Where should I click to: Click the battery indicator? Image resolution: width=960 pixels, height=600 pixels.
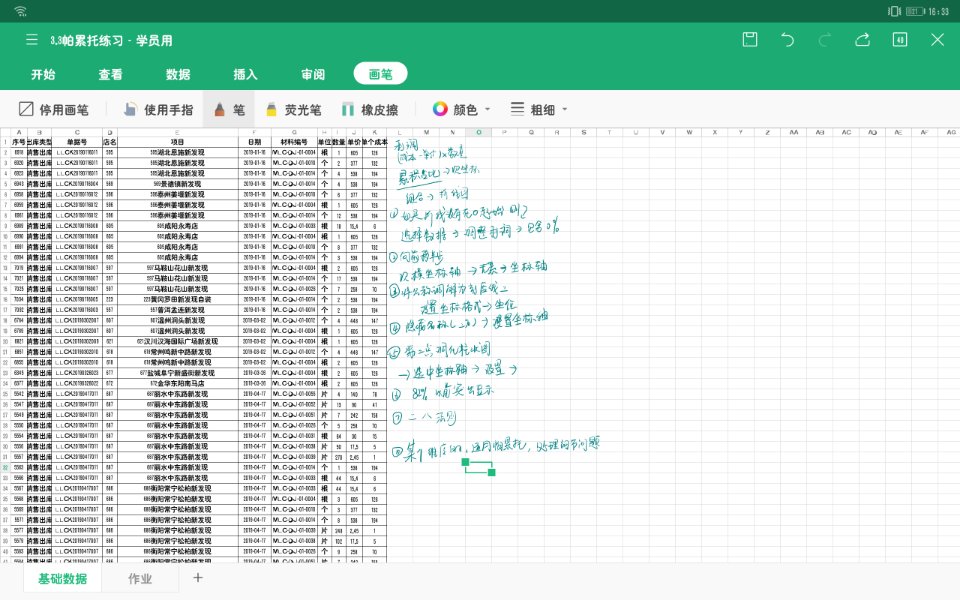point(915,11)
